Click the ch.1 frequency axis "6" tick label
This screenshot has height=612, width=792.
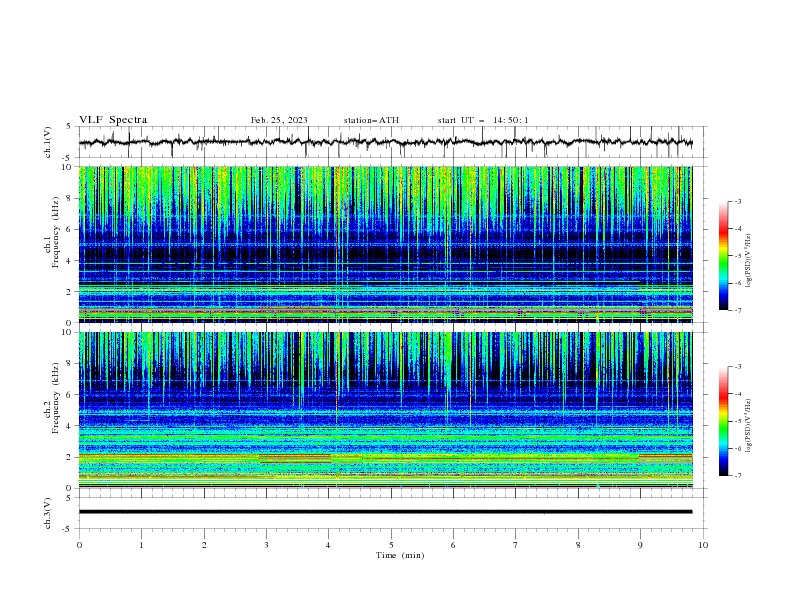pyautogui.click(x=70, y=229)
